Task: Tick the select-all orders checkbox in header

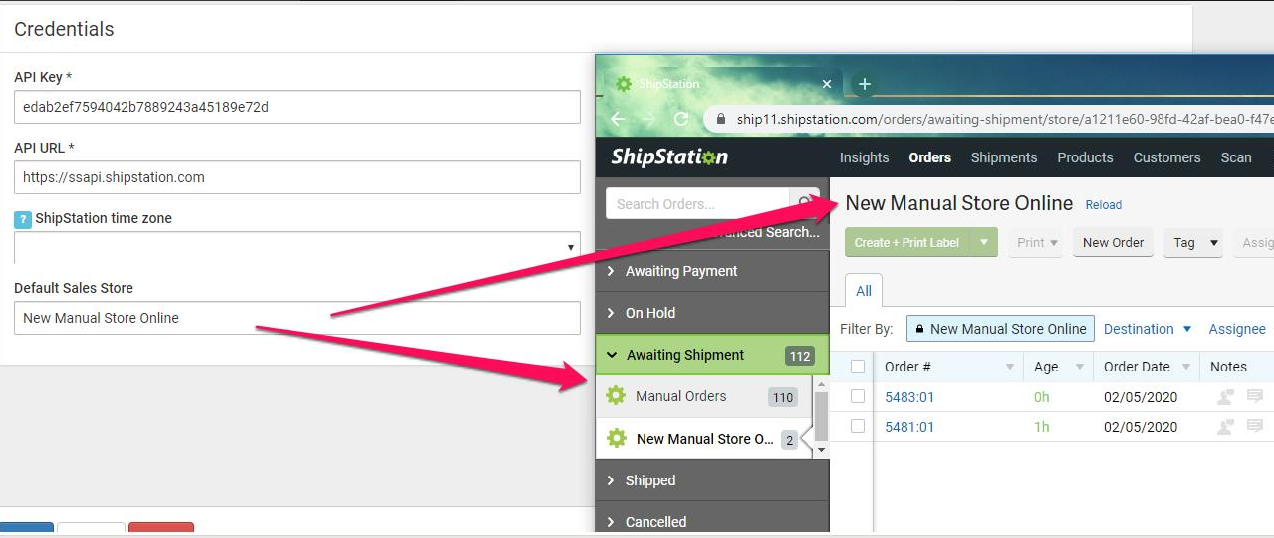Action: tap(858, 367)
